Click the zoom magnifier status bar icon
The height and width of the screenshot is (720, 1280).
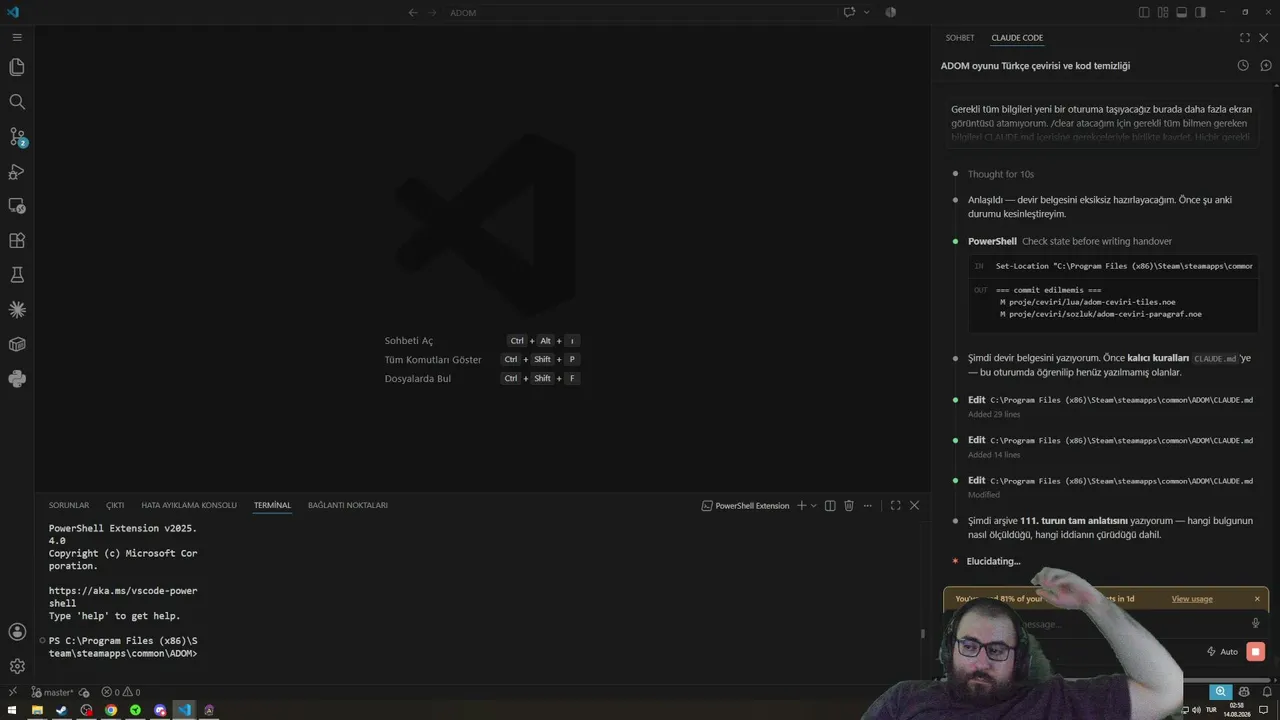(x=1220, y=692)
